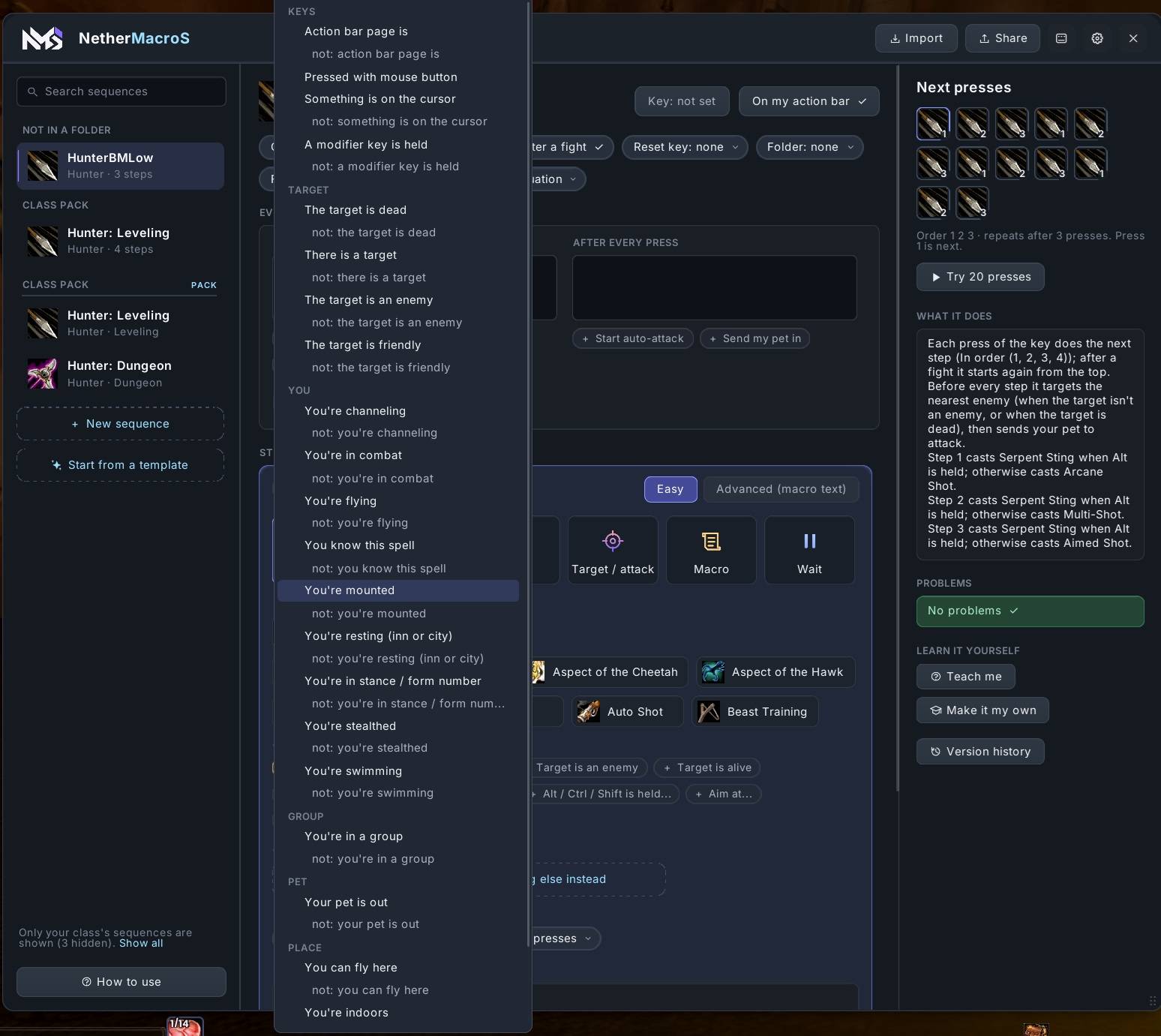Add Start auto-attack action
Image resolution: width=1161 pixels, height=1036 pixels.
tap(633, 338)
